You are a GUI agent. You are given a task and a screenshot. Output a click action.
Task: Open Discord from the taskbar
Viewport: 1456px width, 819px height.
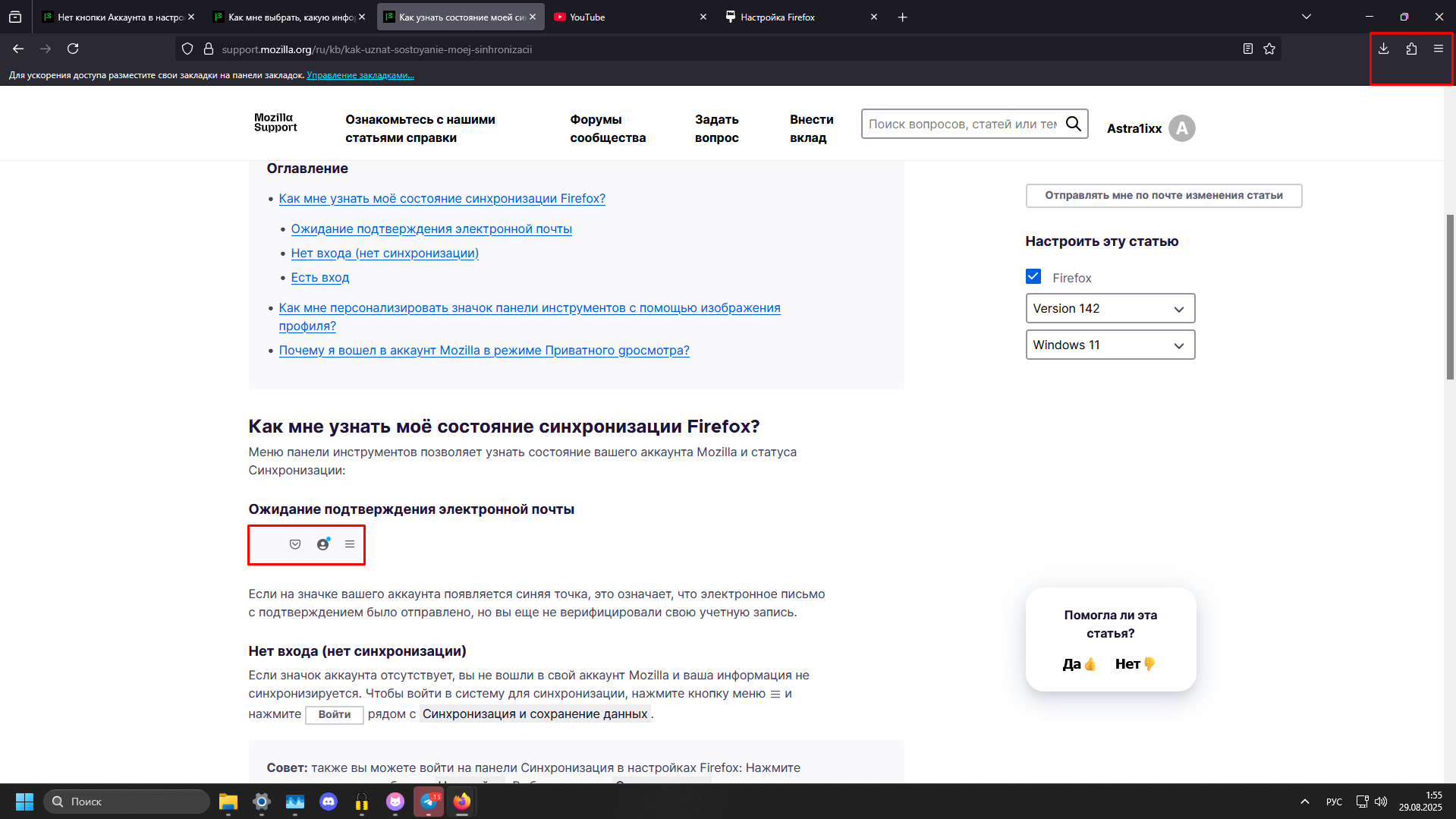329,802
